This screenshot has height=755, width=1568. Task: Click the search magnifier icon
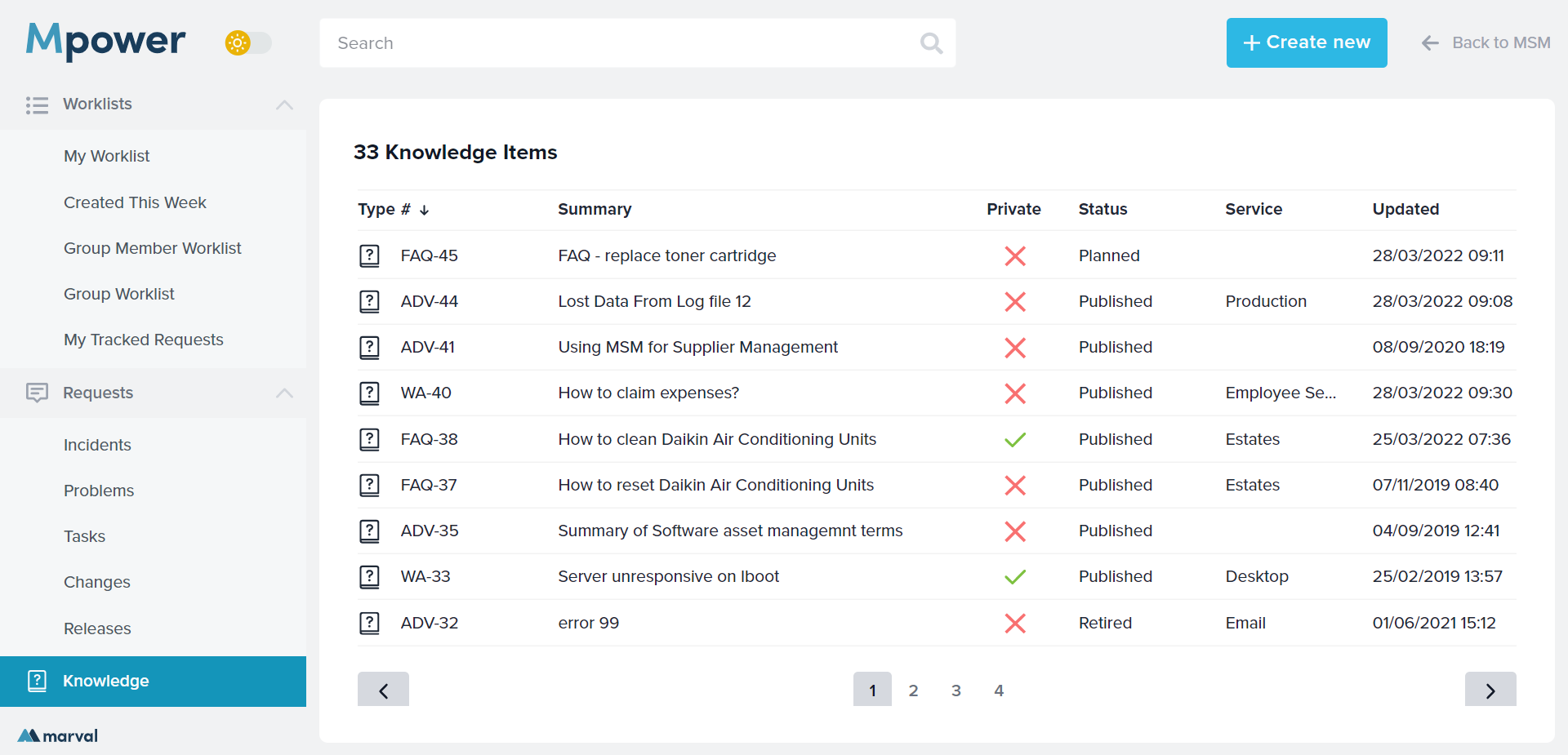(x=930, y=42)
